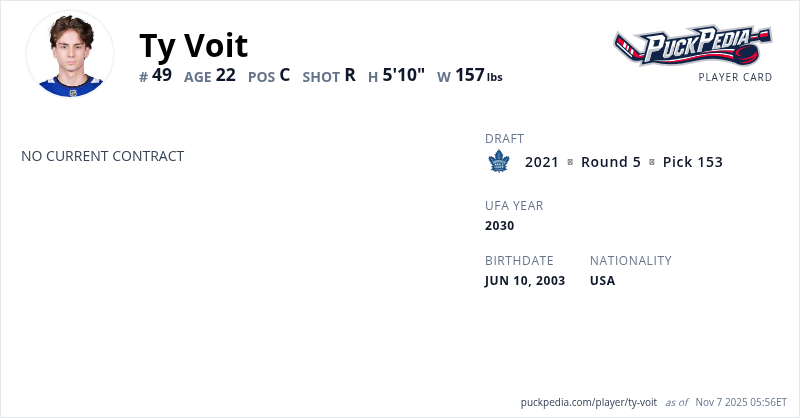800x418 pixels.
Task: Click Ty Voit's headshot photo
Action: coord(70,55)
